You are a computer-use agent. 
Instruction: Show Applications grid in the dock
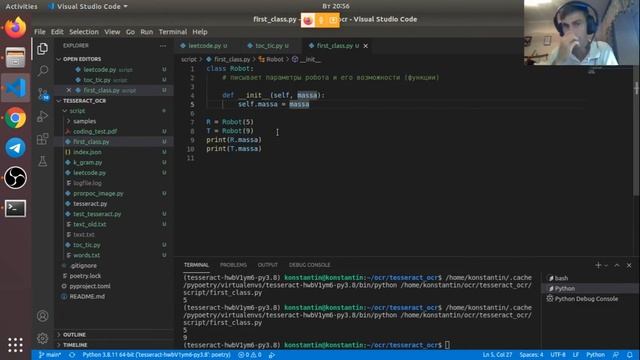(16, 345)
